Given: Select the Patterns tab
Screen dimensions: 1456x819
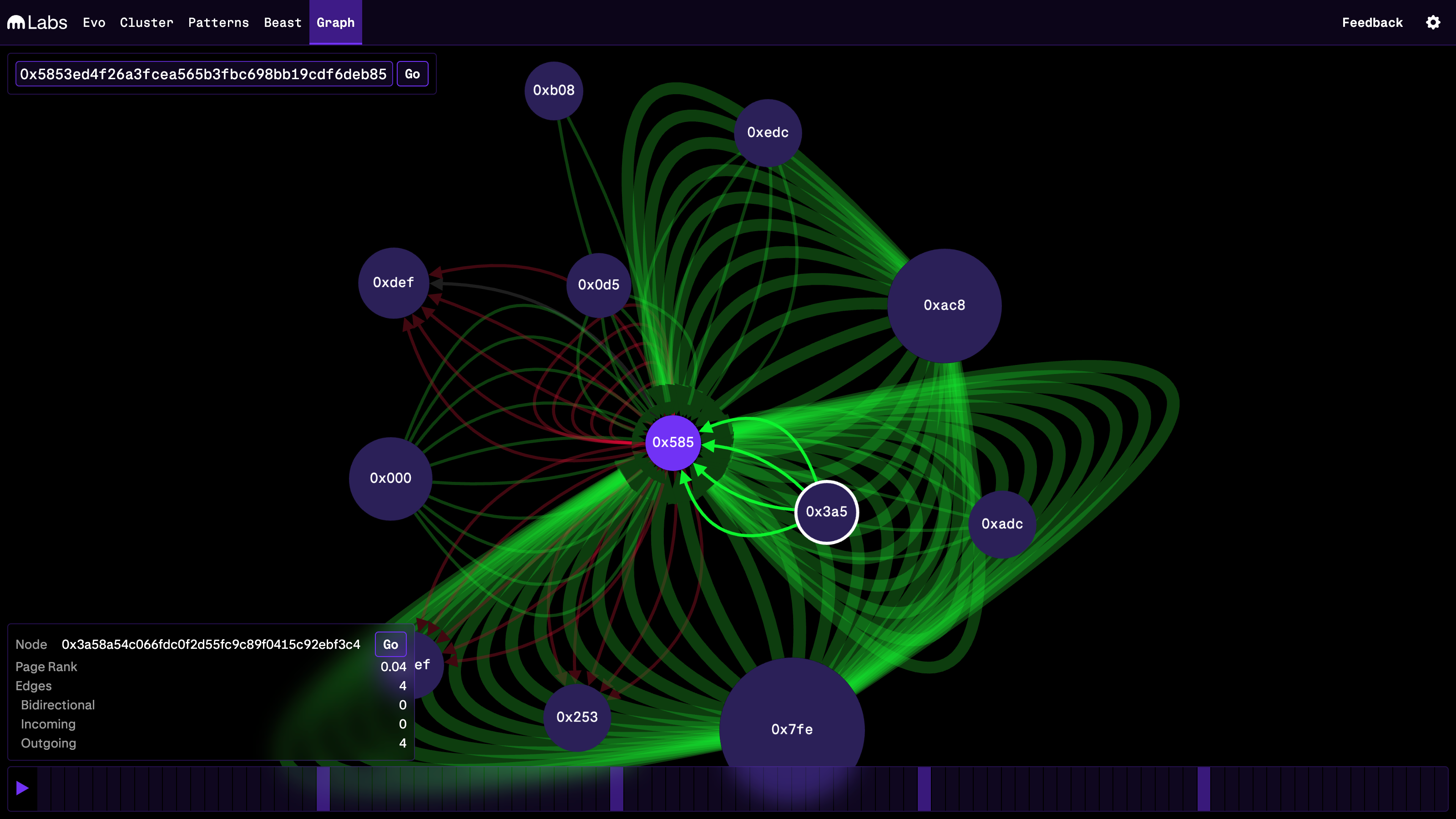Looking at the screenshot, I should tap(218, 23).
